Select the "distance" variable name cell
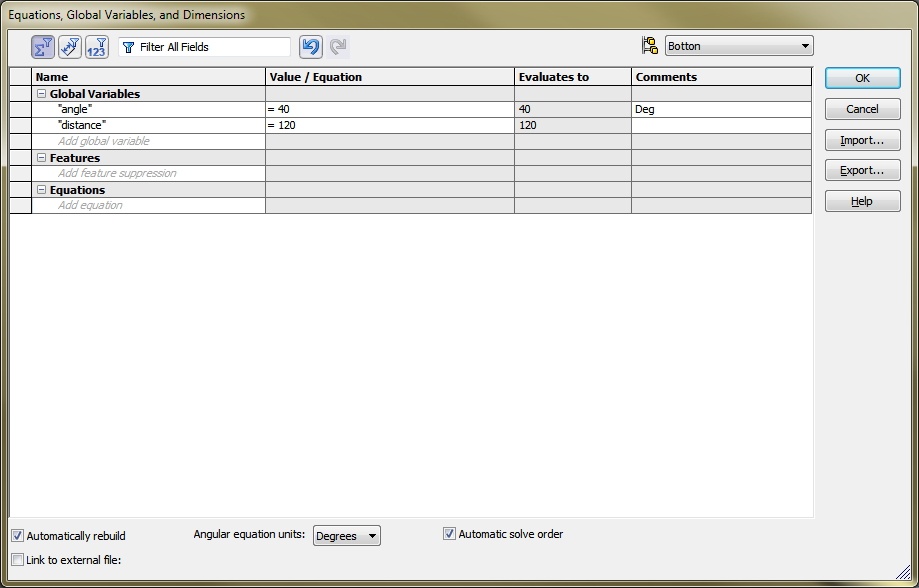The width and height of the screenshot is (919, 588). (148, 125)
